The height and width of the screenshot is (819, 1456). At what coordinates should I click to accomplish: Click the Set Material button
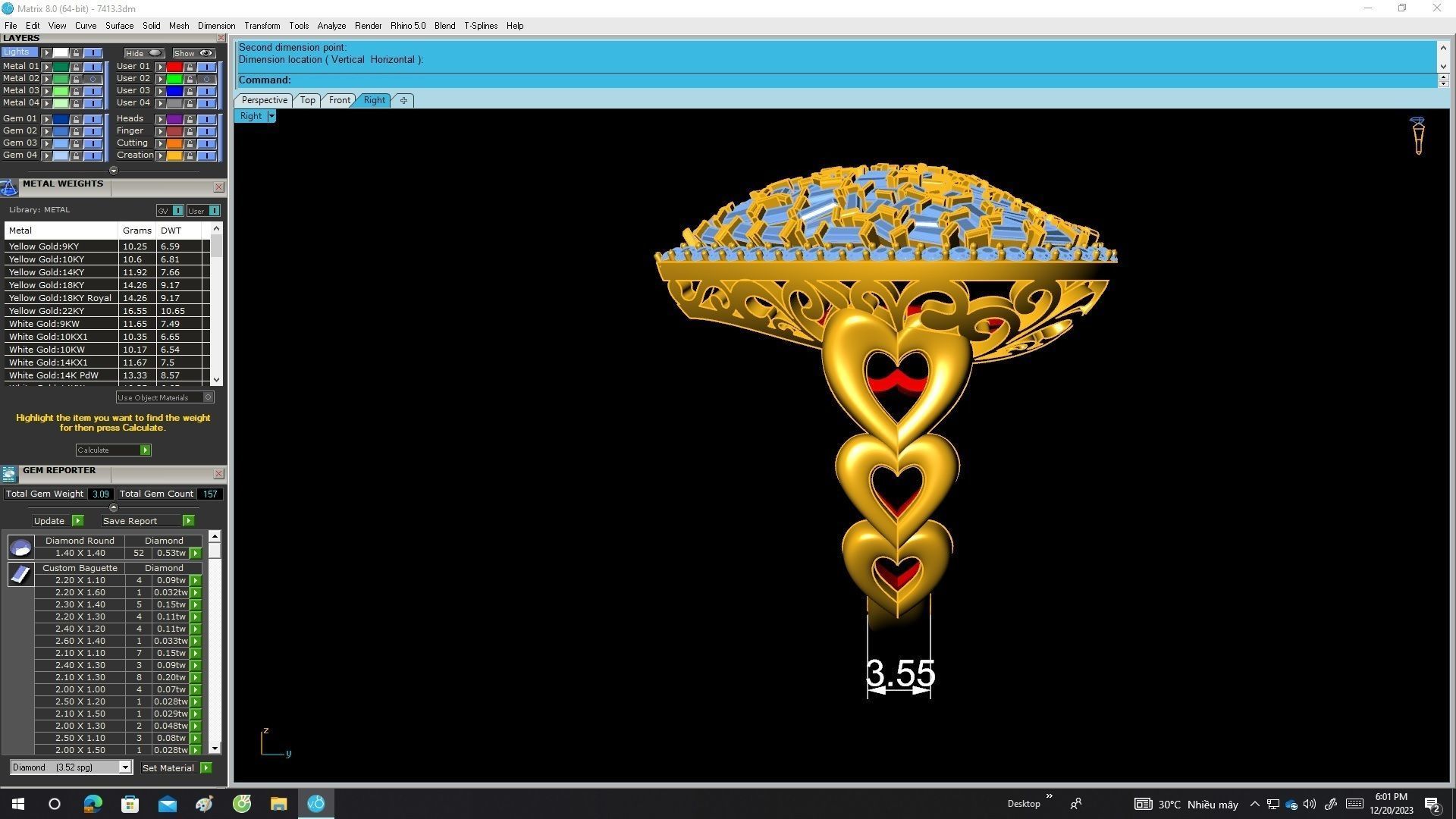(177, 768)
